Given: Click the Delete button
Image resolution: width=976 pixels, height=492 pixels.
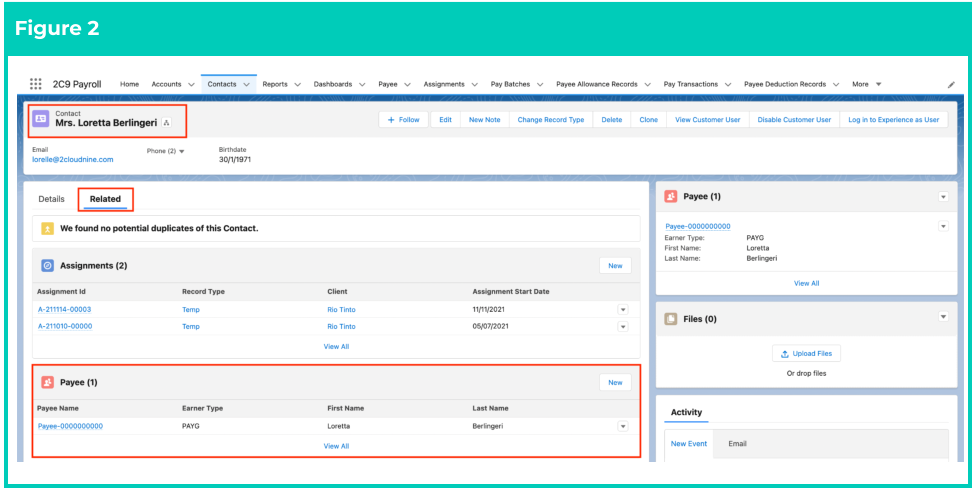Looking at the screenshot, I should point(612,120).
